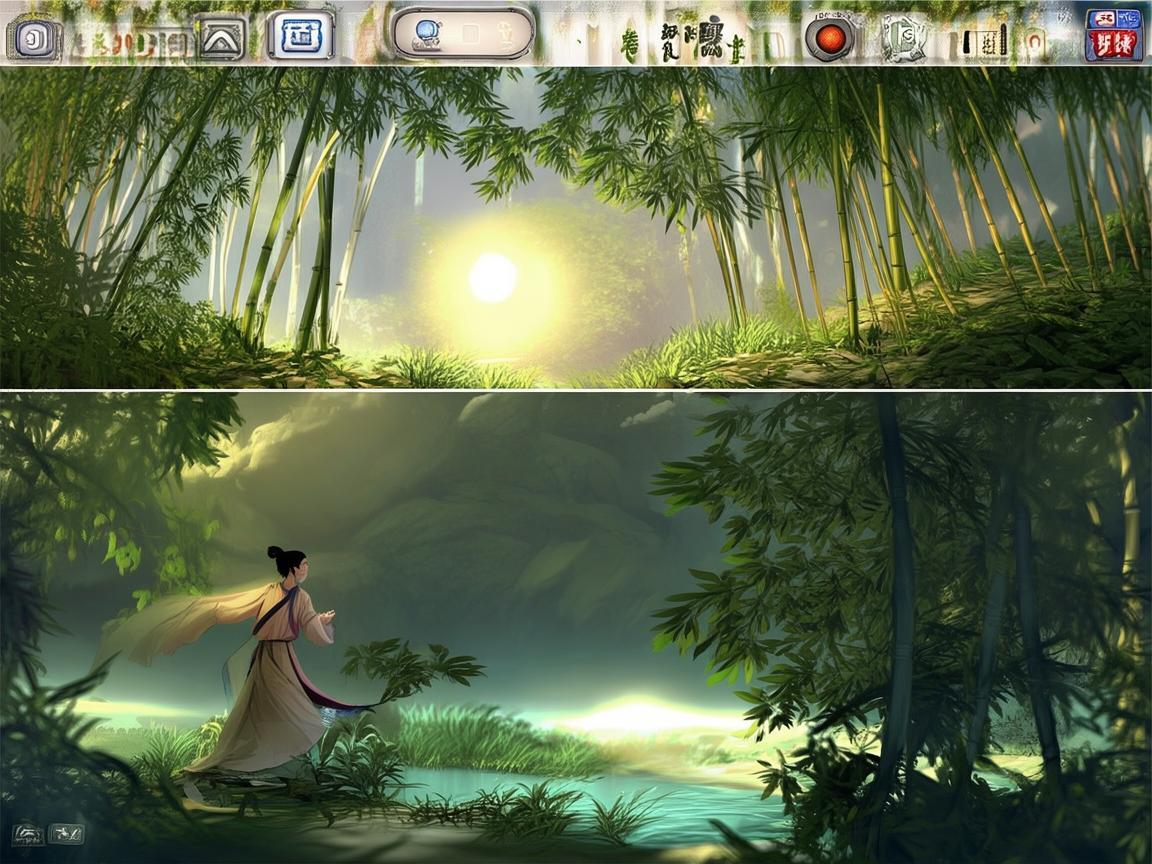Click the blue orb inside the rounded pill bar

coord(426,32)
